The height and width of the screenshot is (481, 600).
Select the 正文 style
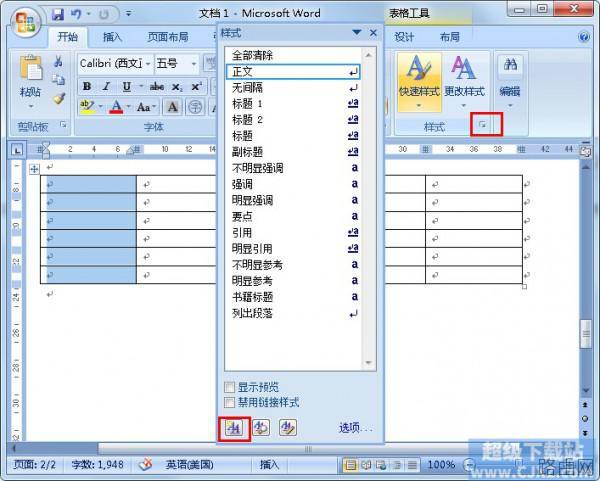[x=293, y=72]
